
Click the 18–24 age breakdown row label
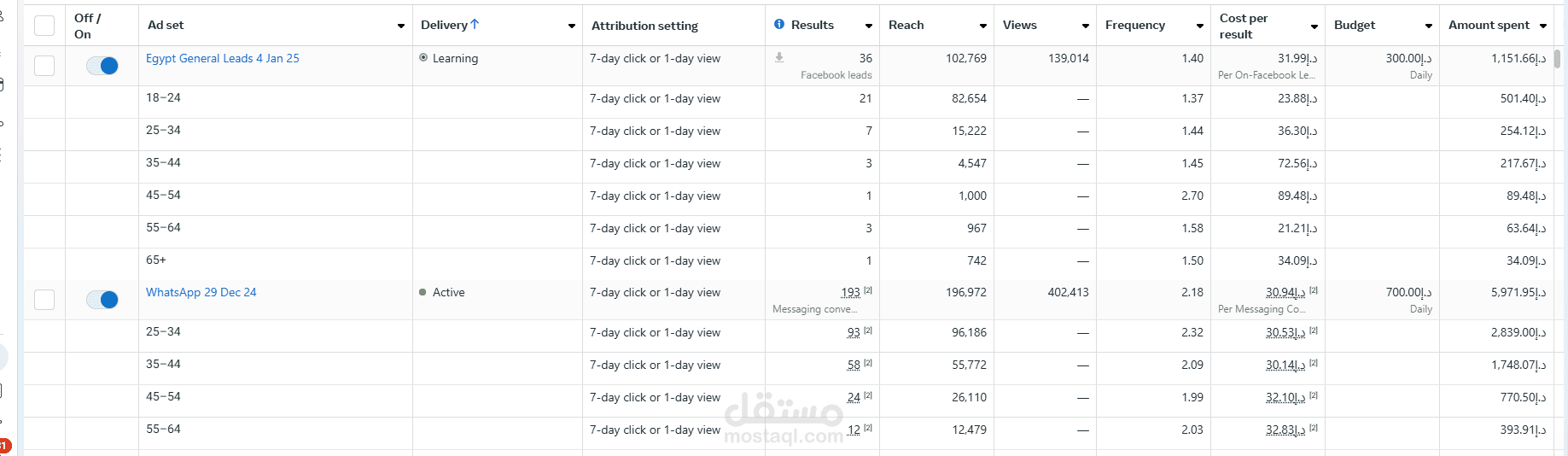click(163, 98)
